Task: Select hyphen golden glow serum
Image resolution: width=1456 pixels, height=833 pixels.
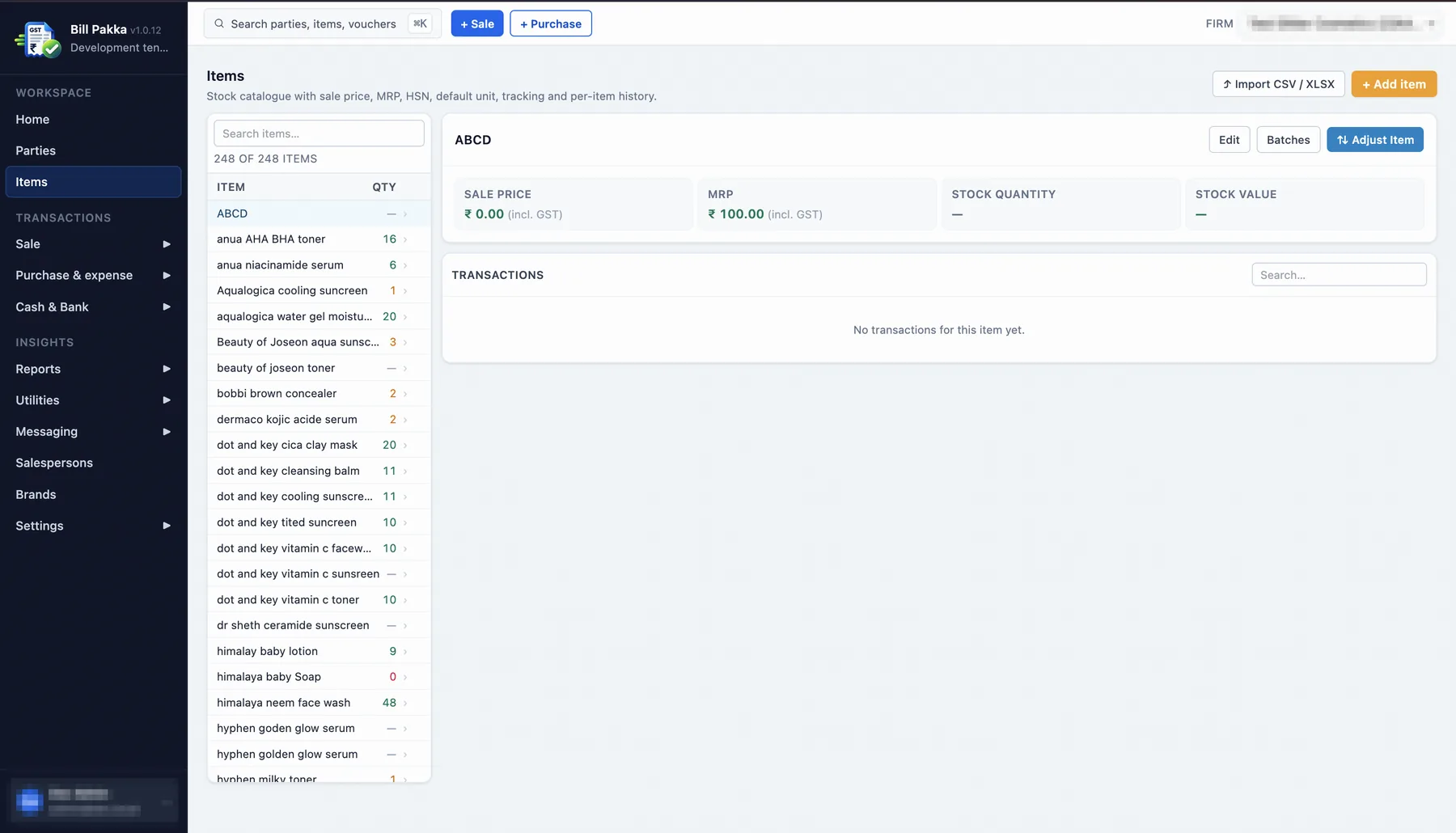Action: (319, 755)
